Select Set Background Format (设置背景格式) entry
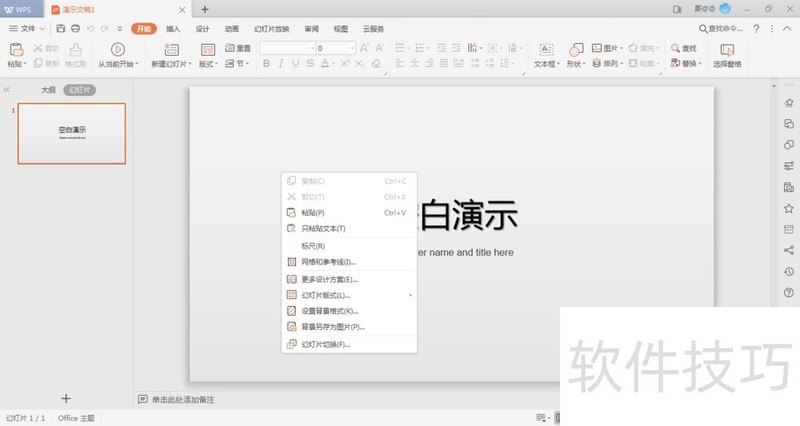The width and height of the screenshot is (800, 426). [329, 311]
